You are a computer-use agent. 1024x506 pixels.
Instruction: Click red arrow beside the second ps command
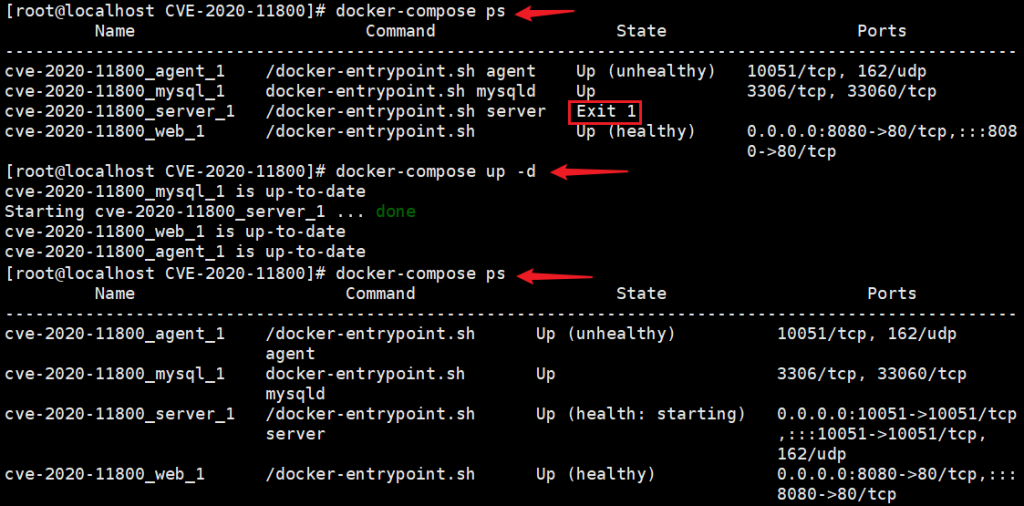point(556,275)
